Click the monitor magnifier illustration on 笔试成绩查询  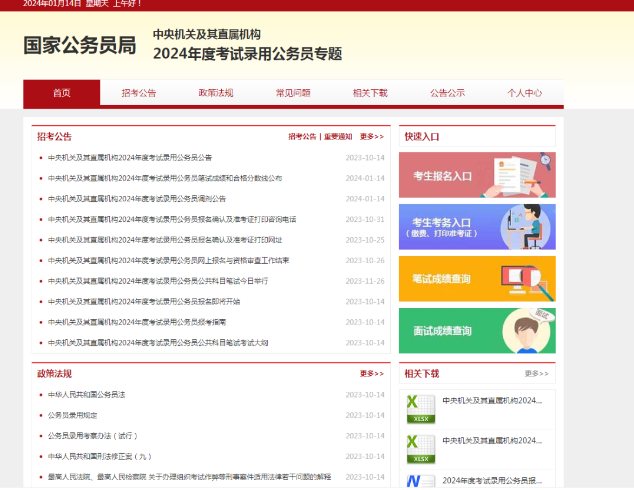pyautogui.click(x=527, y=282)
